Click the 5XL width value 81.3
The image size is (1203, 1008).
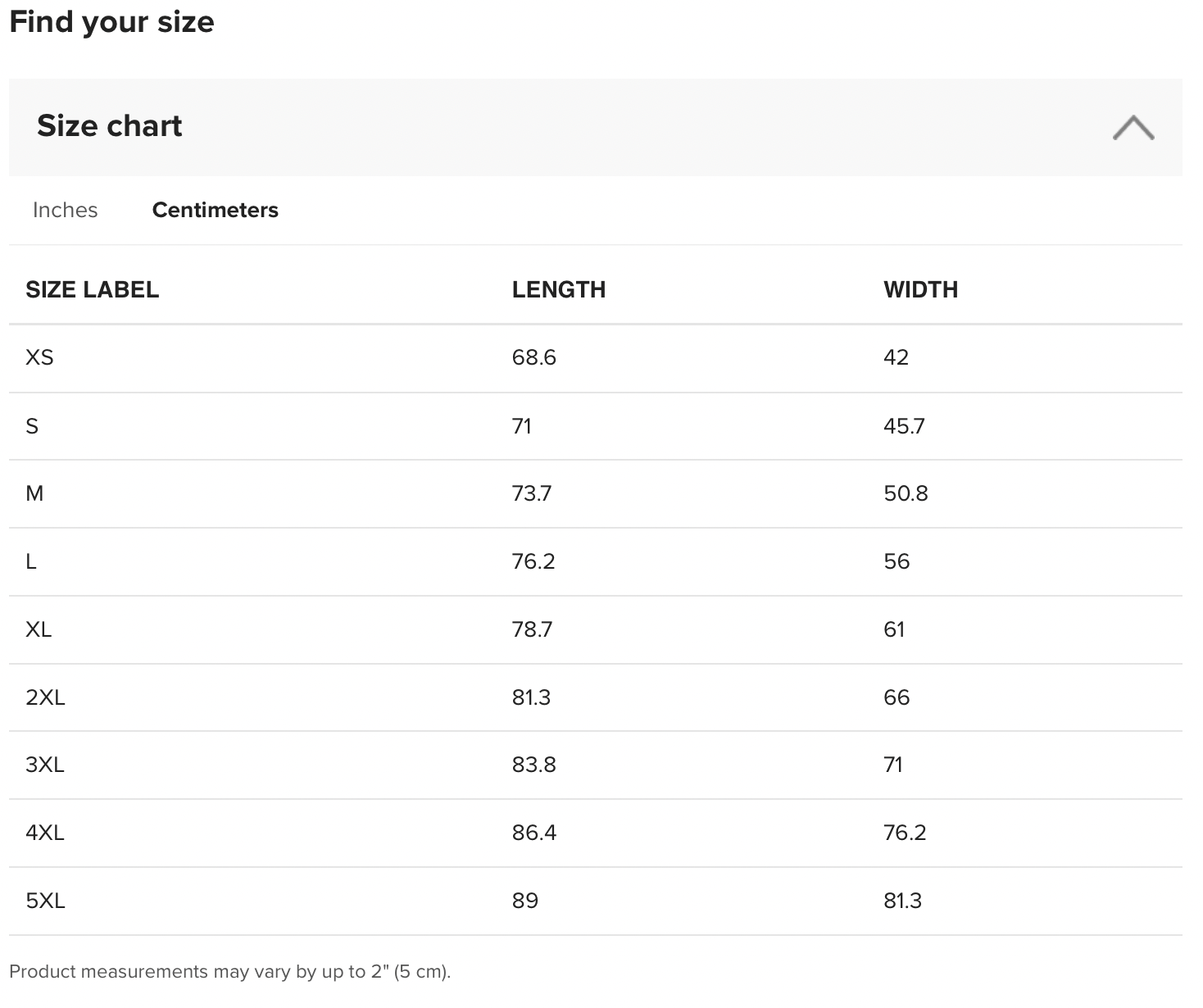coord(902,901)
